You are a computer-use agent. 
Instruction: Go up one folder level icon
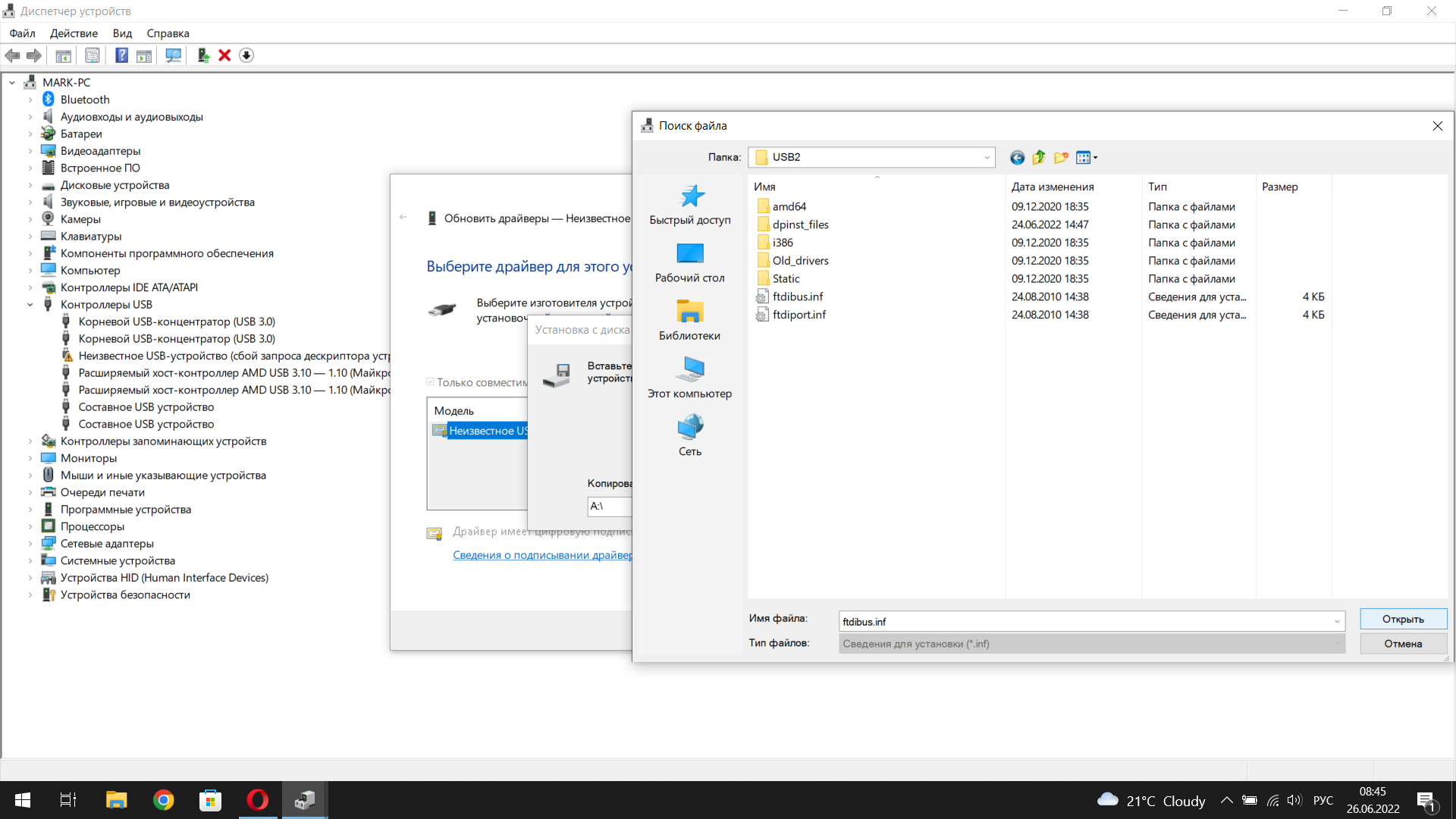click(1039, 157)
